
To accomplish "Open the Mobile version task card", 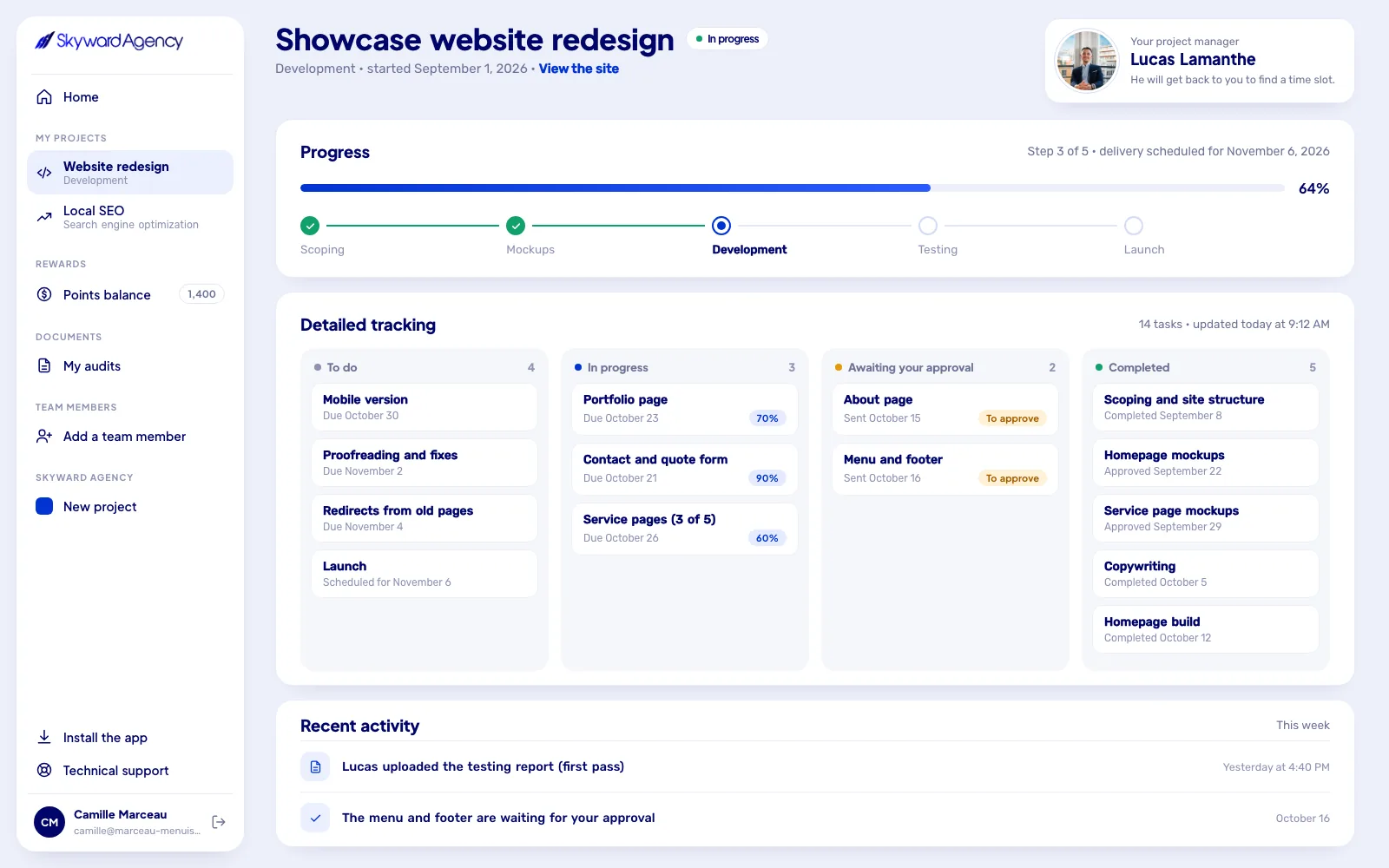I will coord(425,407).
